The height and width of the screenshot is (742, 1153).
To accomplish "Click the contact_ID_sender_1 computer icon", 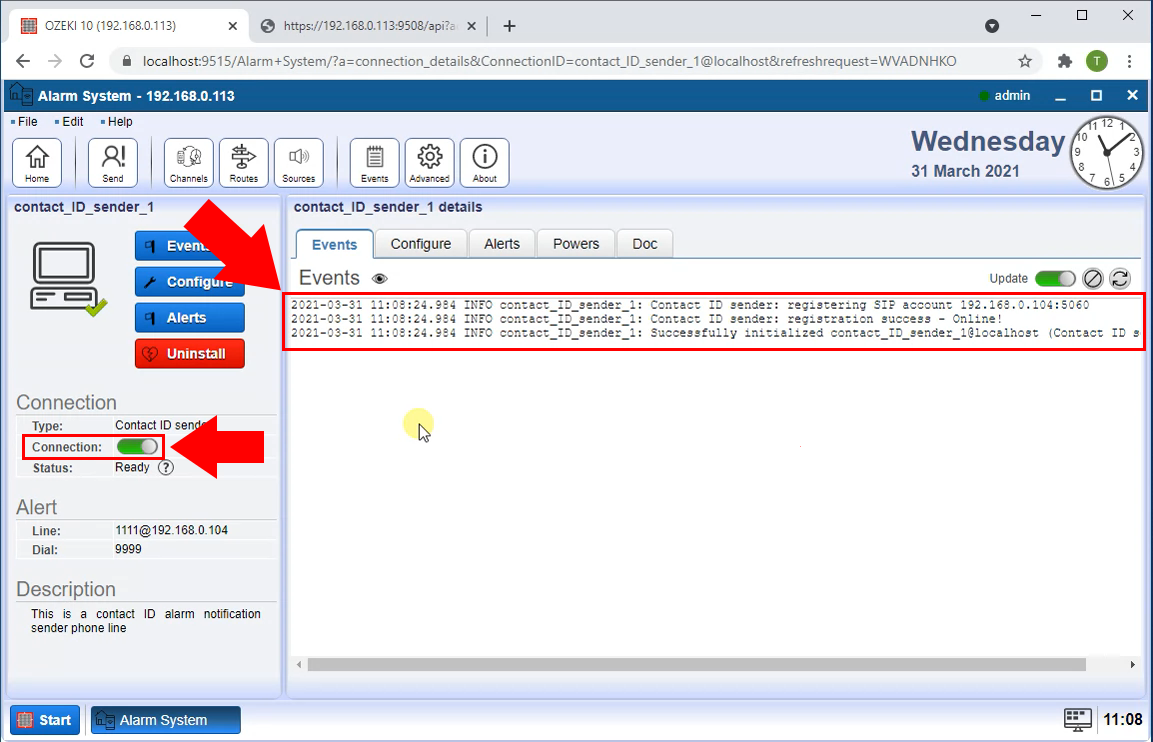I will [x=68, y=279].
